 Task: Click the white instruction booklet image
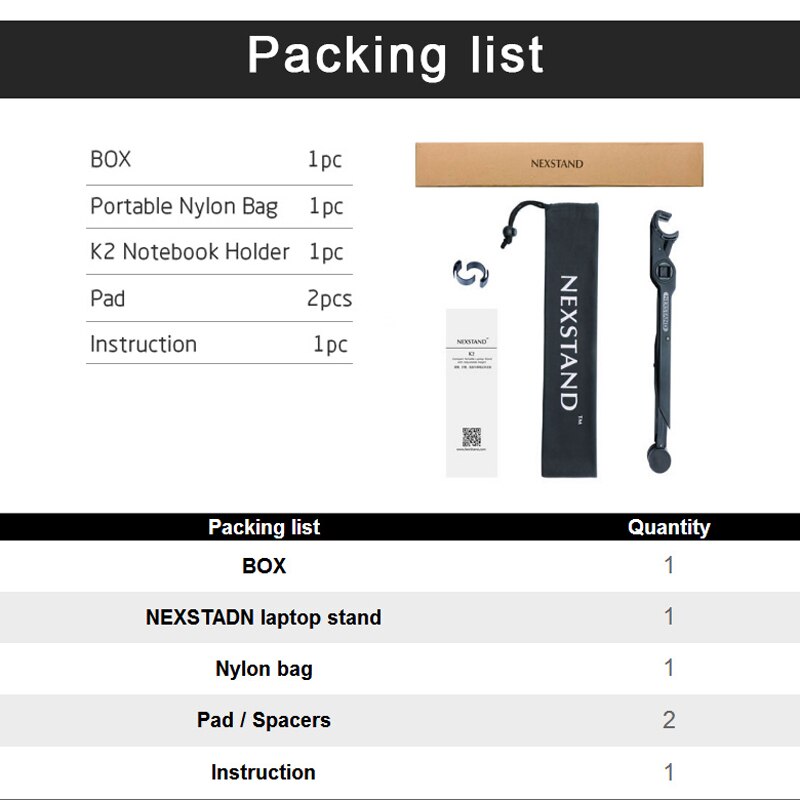click(x=471, y=391)
